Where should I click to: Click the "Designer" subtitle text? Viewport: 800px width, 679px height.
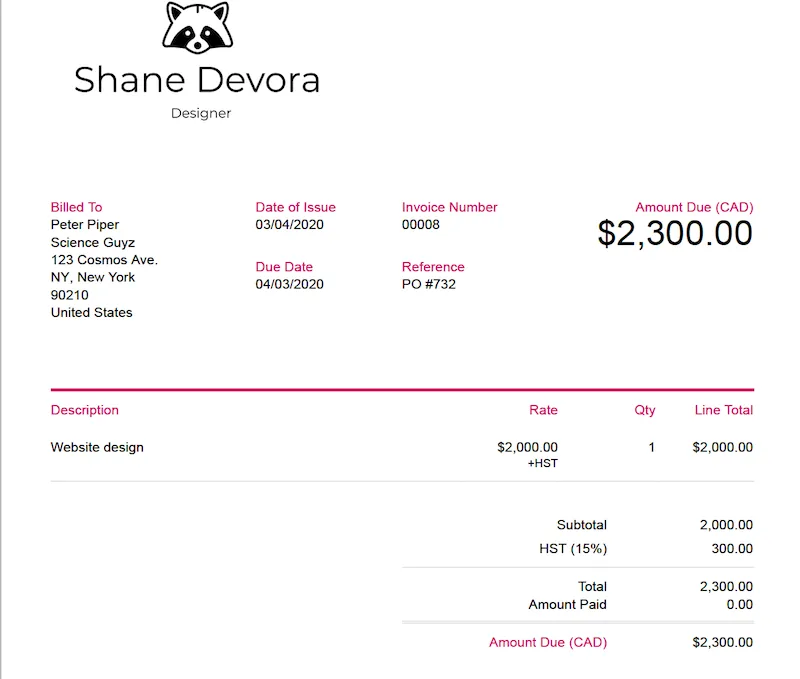pyautogui.click(x=201, y=114)
